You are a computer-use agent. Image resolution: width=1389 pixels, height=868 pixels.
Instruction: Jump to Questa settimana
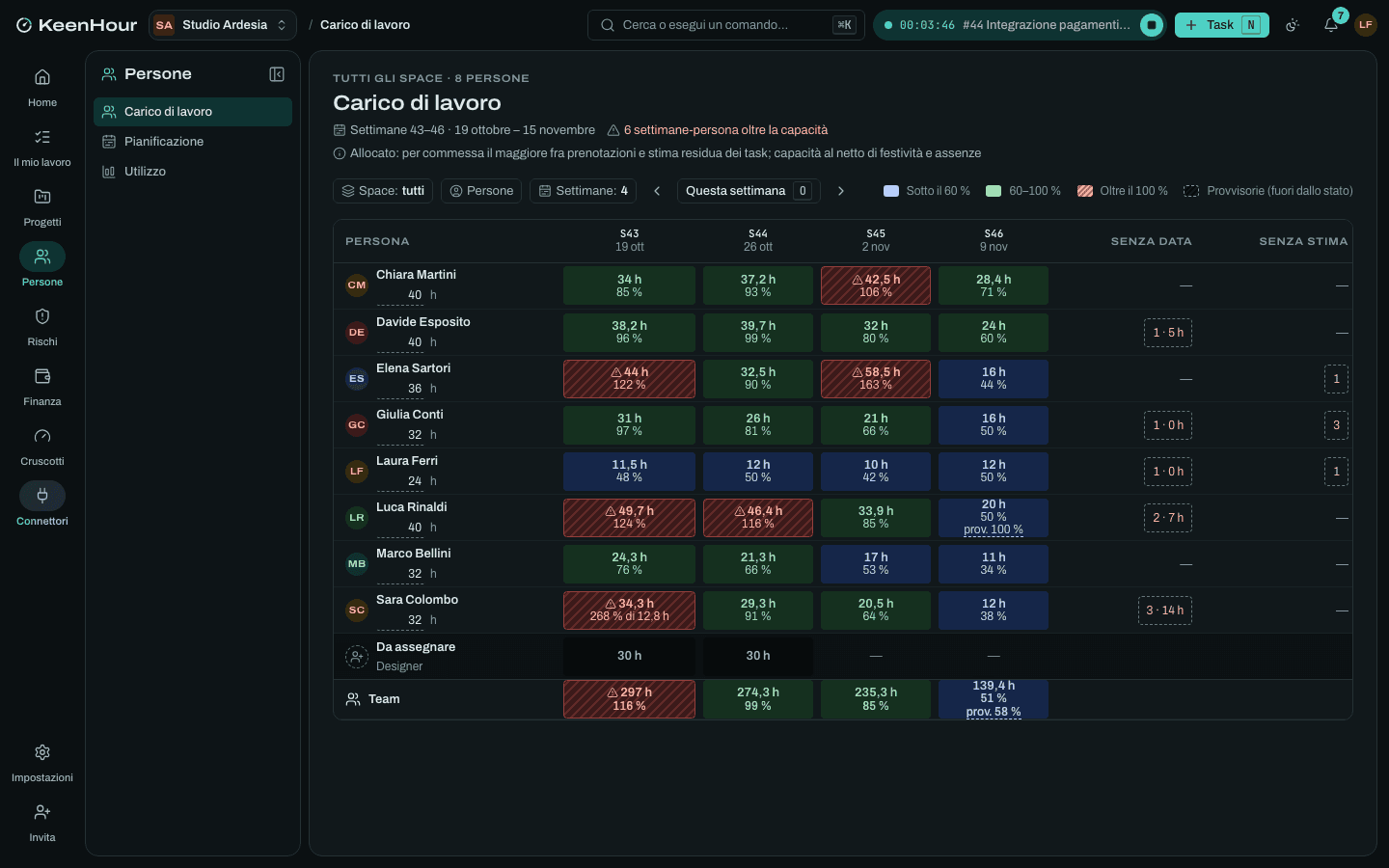(749, 191)
